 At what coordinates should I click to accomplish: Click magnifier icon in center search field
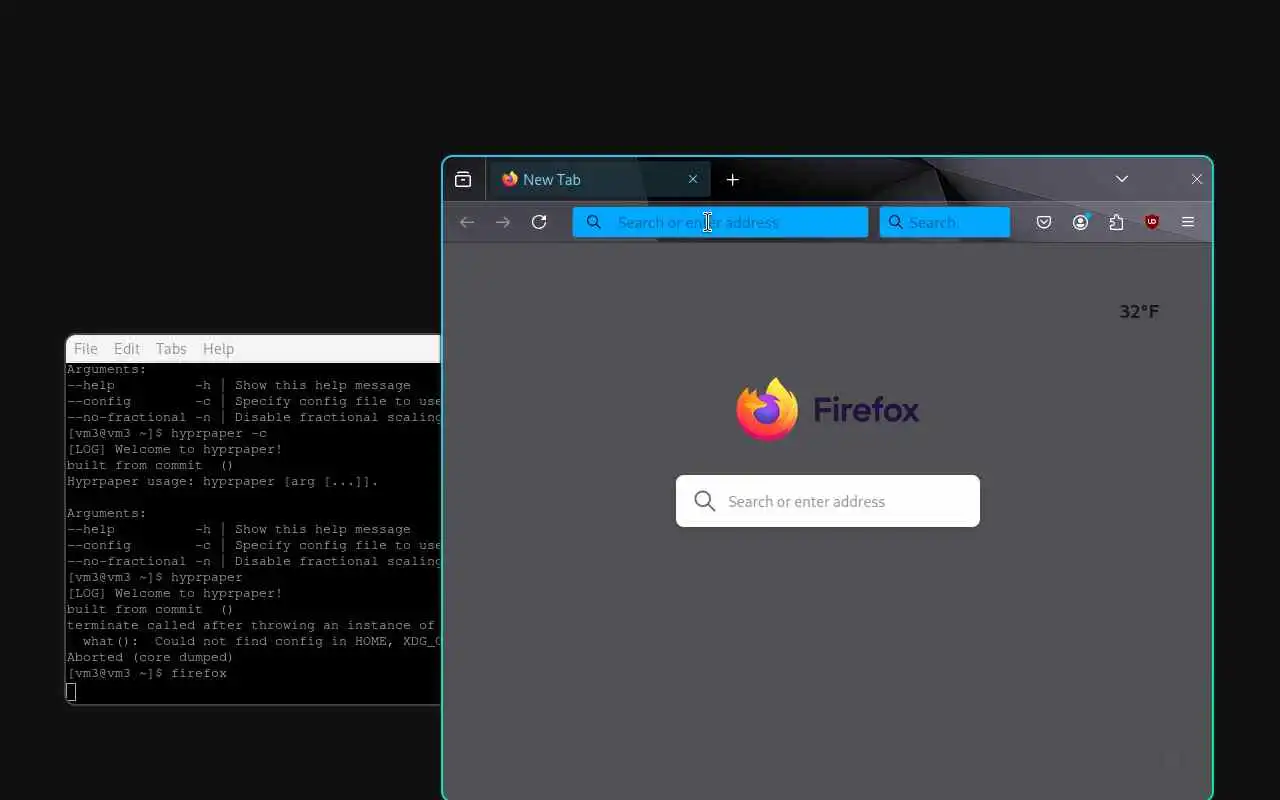705,501
